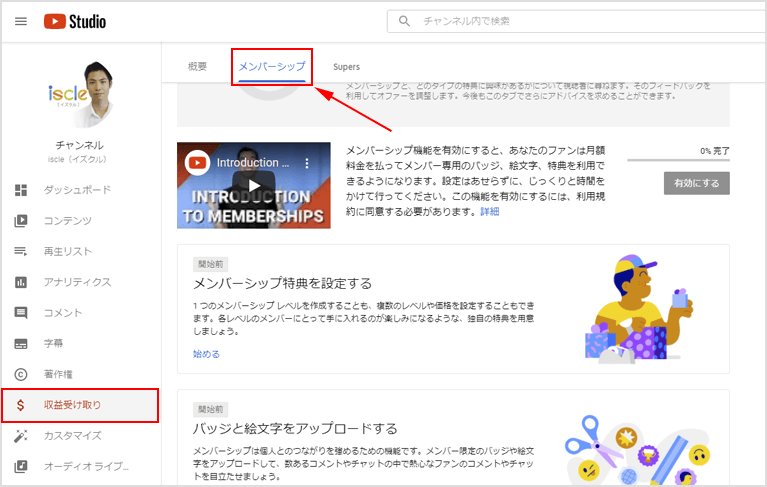Click the カスタマイズ magic wand icon
767x487 pixels.
21,436
